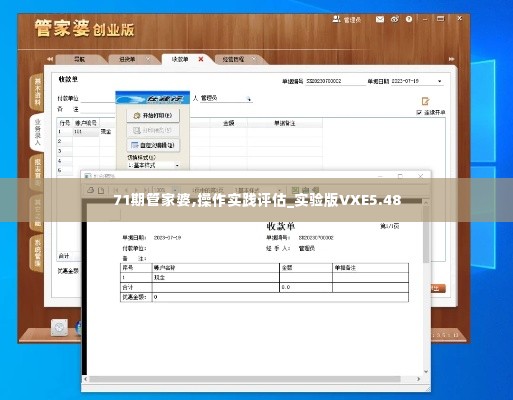The width and height of the screenshot is (513, 400).
Task: Click the 经手人 field showing 管理员
Action: [x=226, y=98]
